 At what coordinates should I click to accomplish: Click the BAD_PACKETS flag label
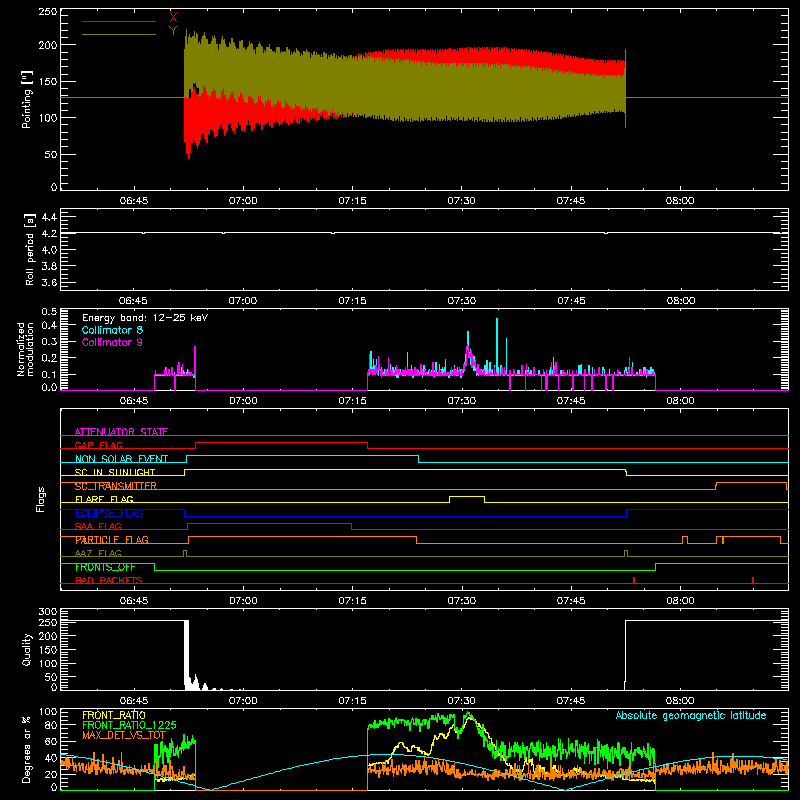click(x=109, y=580)
